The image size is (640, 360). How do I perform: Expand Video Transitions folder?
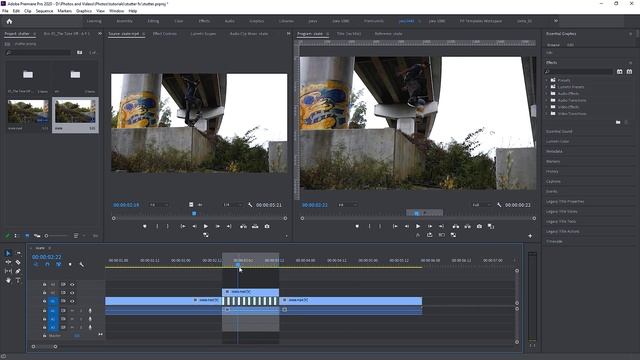pyautogui.click(x=547, y=113)
